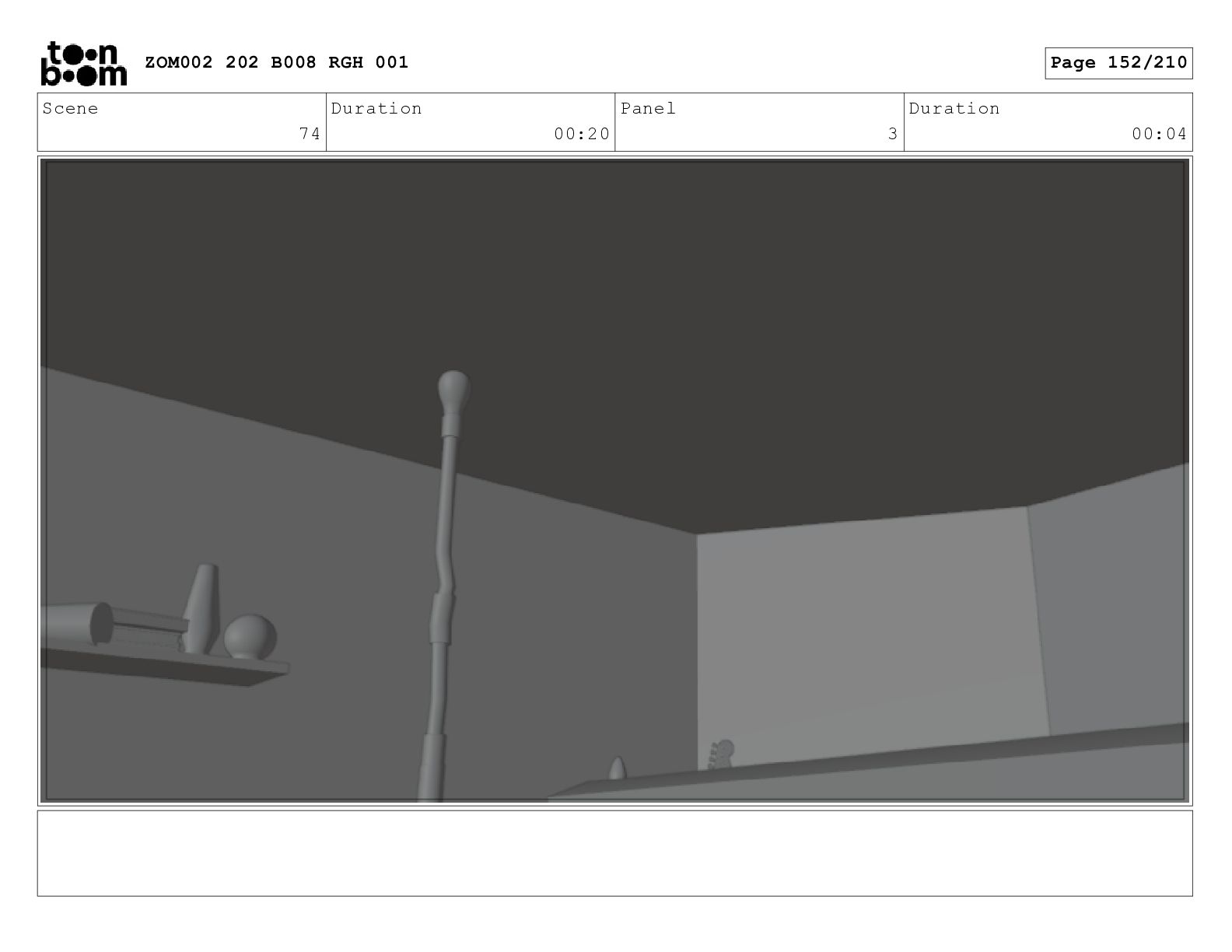Click the storyboard panel 3D room thumbnail
1232x952 pixels.
(614, 480)
